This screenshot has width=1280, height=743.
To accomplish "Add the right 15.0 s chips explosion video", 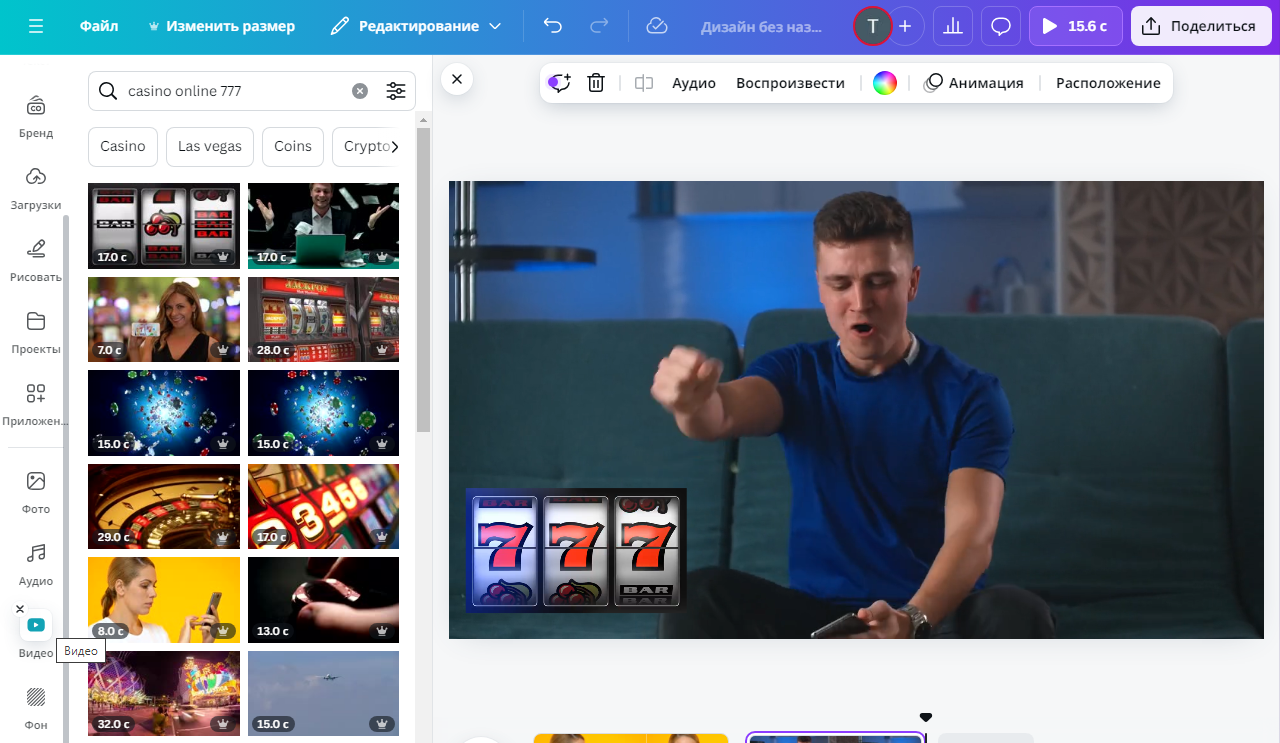I will pyautogui.click(x=323, y=413).
